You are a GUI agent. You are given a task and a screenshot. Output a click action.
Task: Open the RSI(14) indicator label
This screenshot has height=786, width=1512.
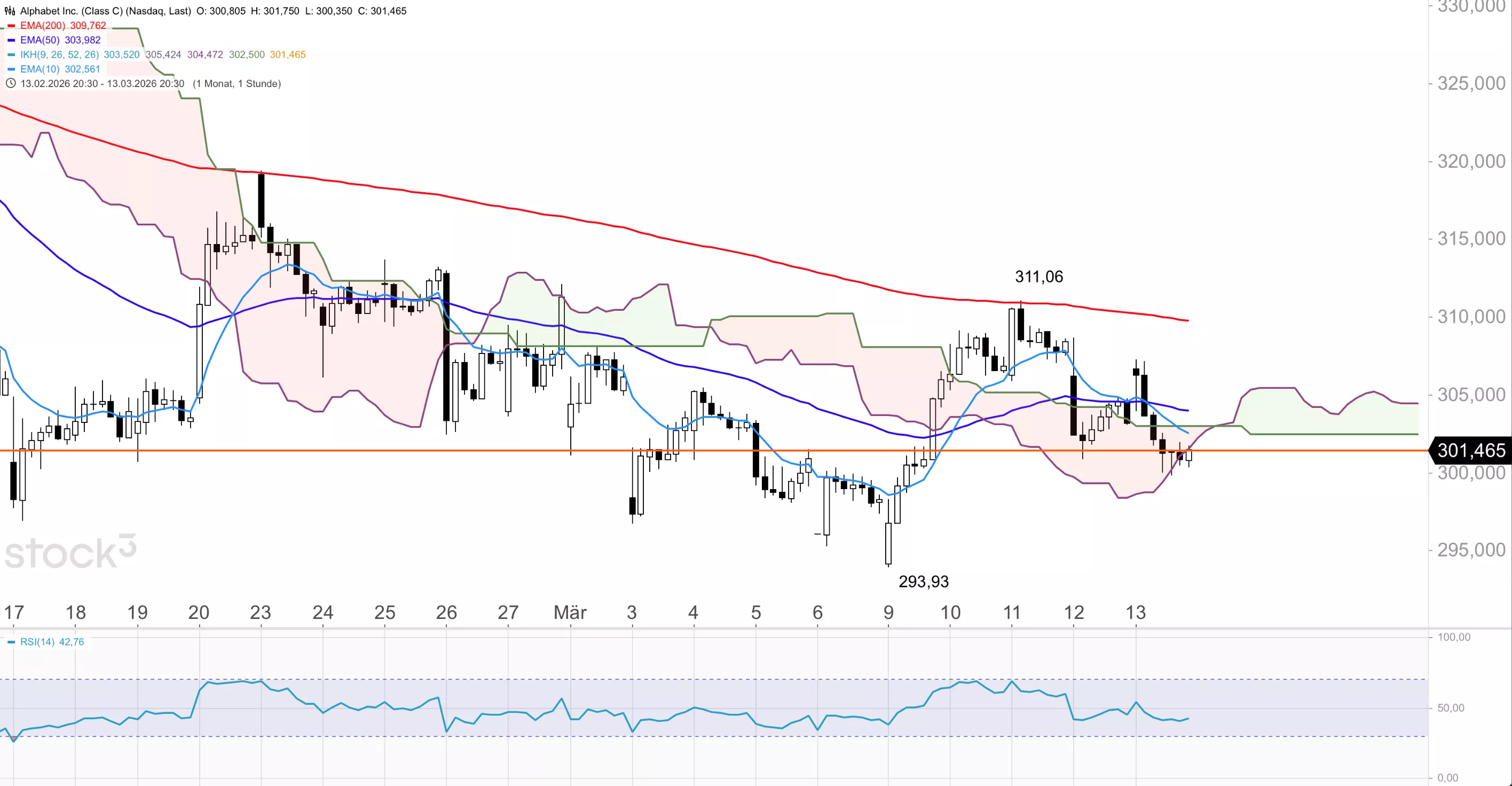point(37,642)
